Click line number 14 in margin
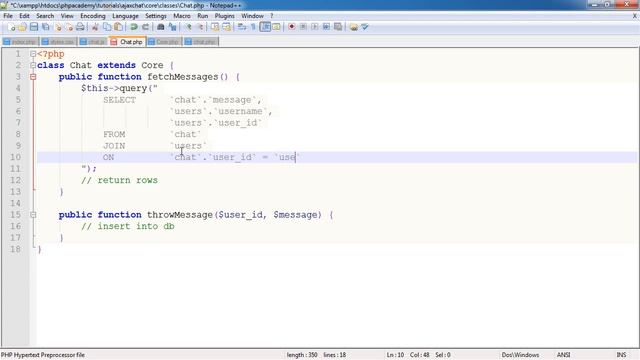 16,203
